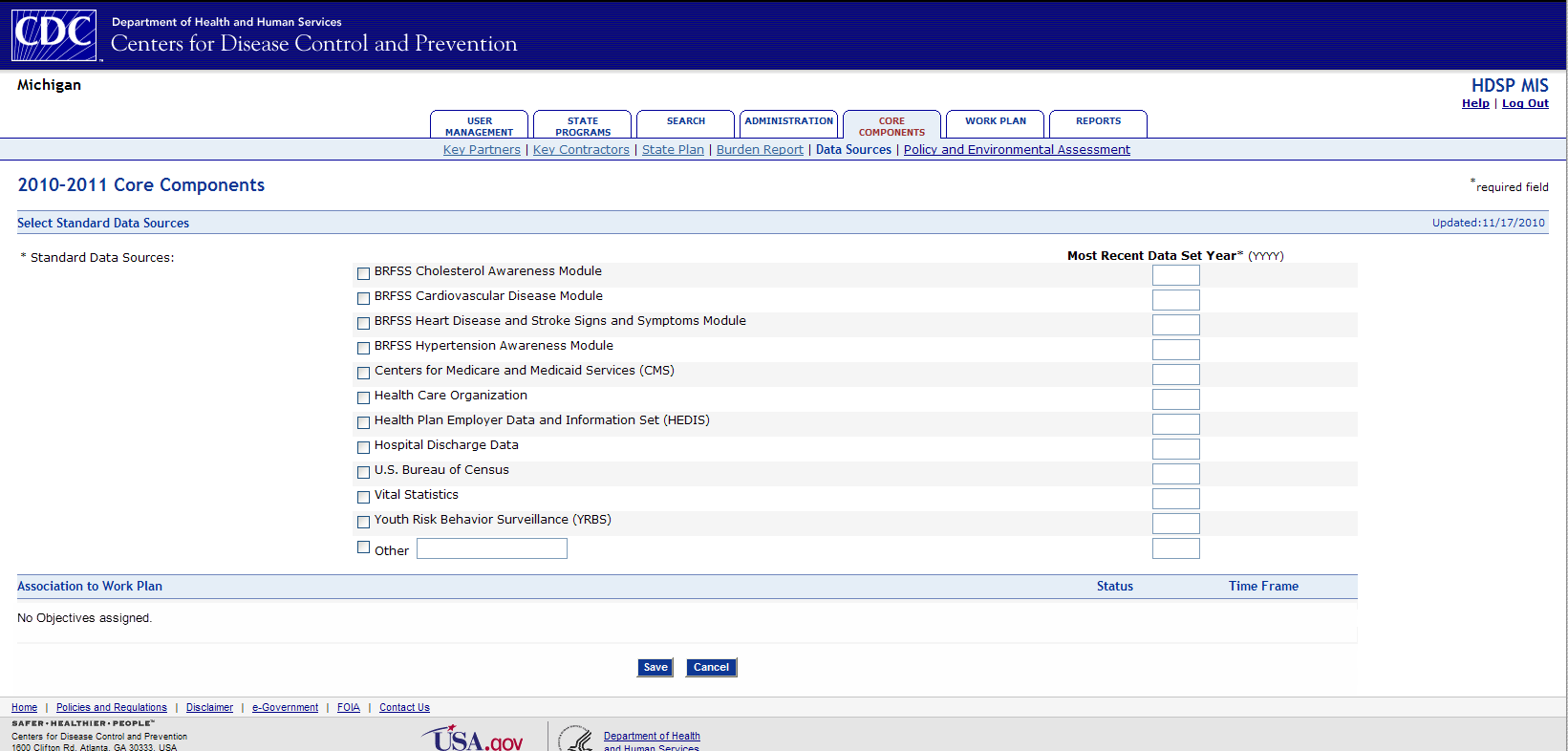Viewport: 1568px width, 751px height.
Task: Check the Health Care Organization checkbox
Action: tap(363, 397)
